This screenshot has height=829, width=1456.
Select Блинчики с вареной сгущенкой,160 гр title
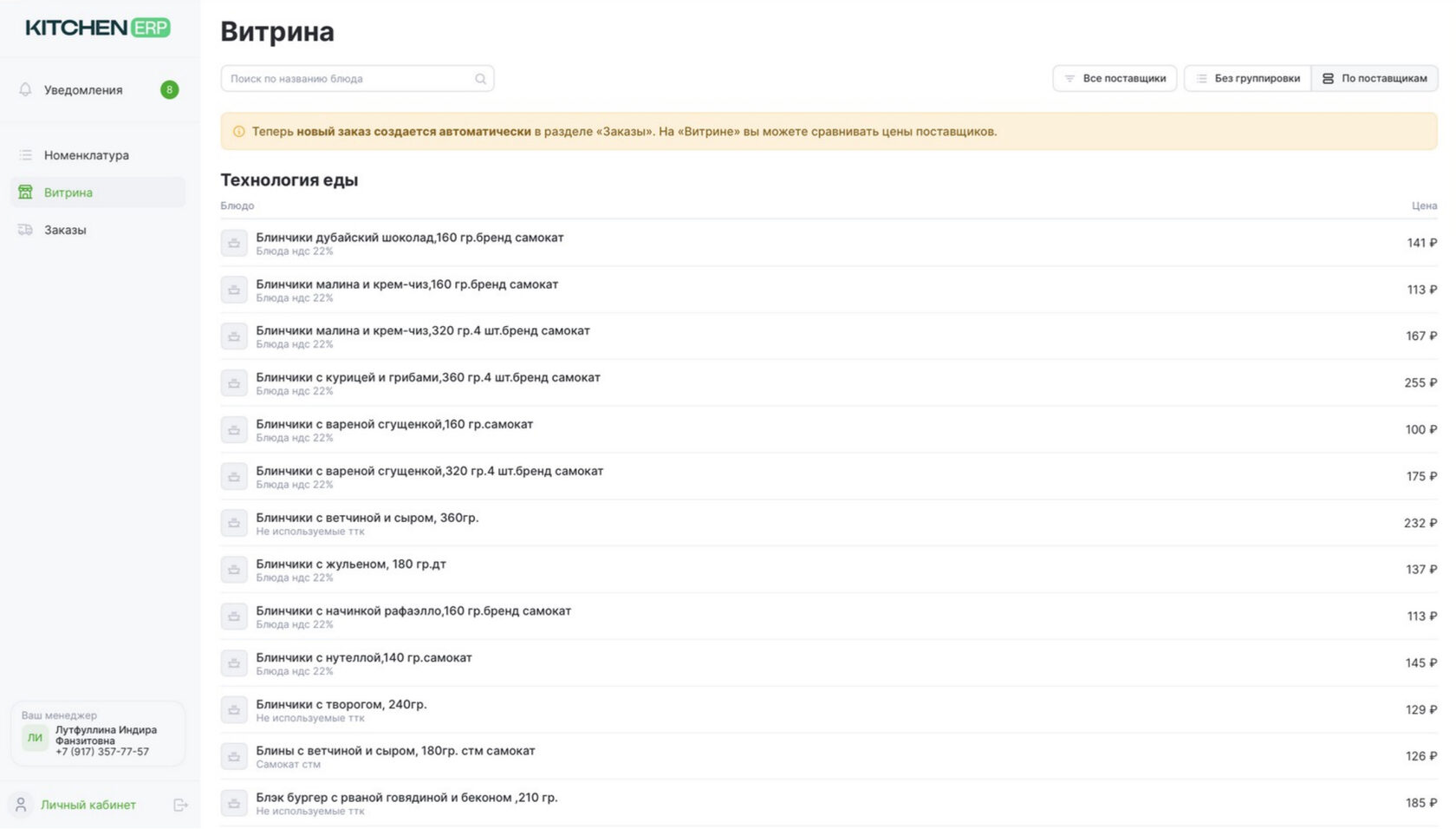394,424
